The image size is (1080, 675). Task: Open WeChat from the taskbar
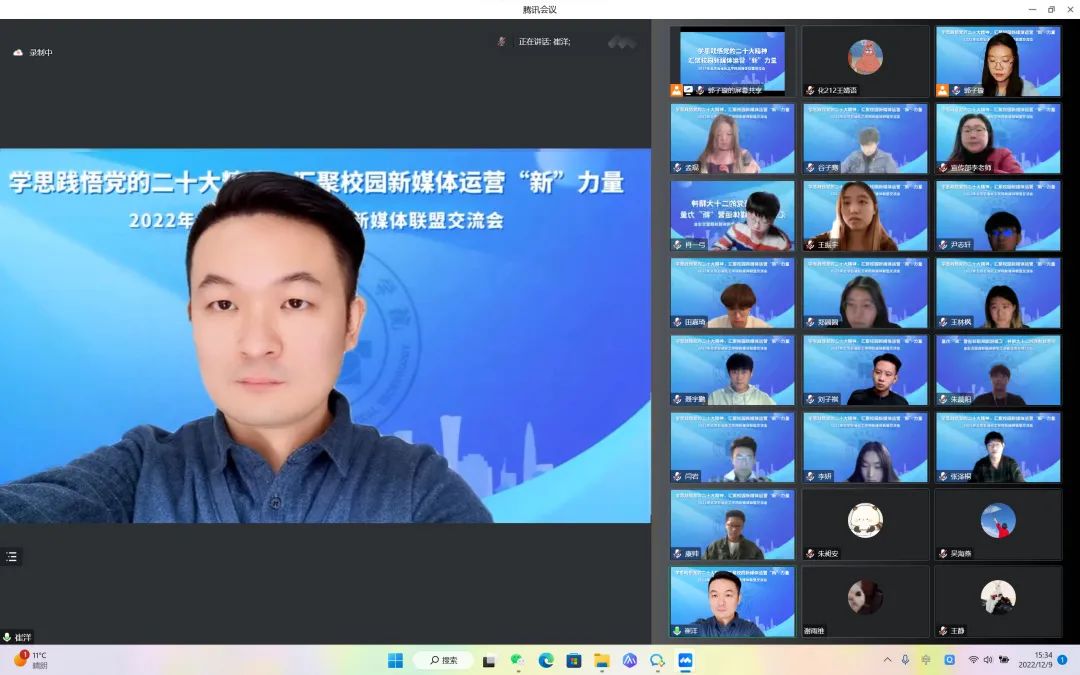pos(517,660)
